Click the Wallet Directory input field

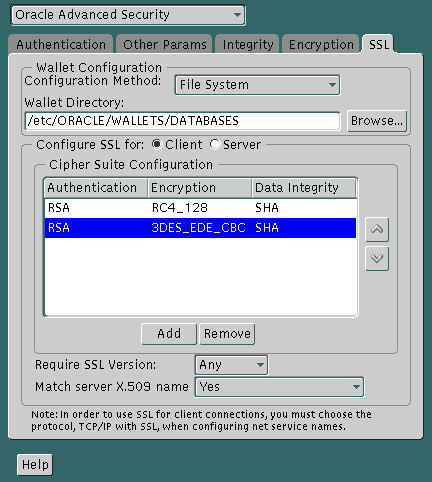182,121
